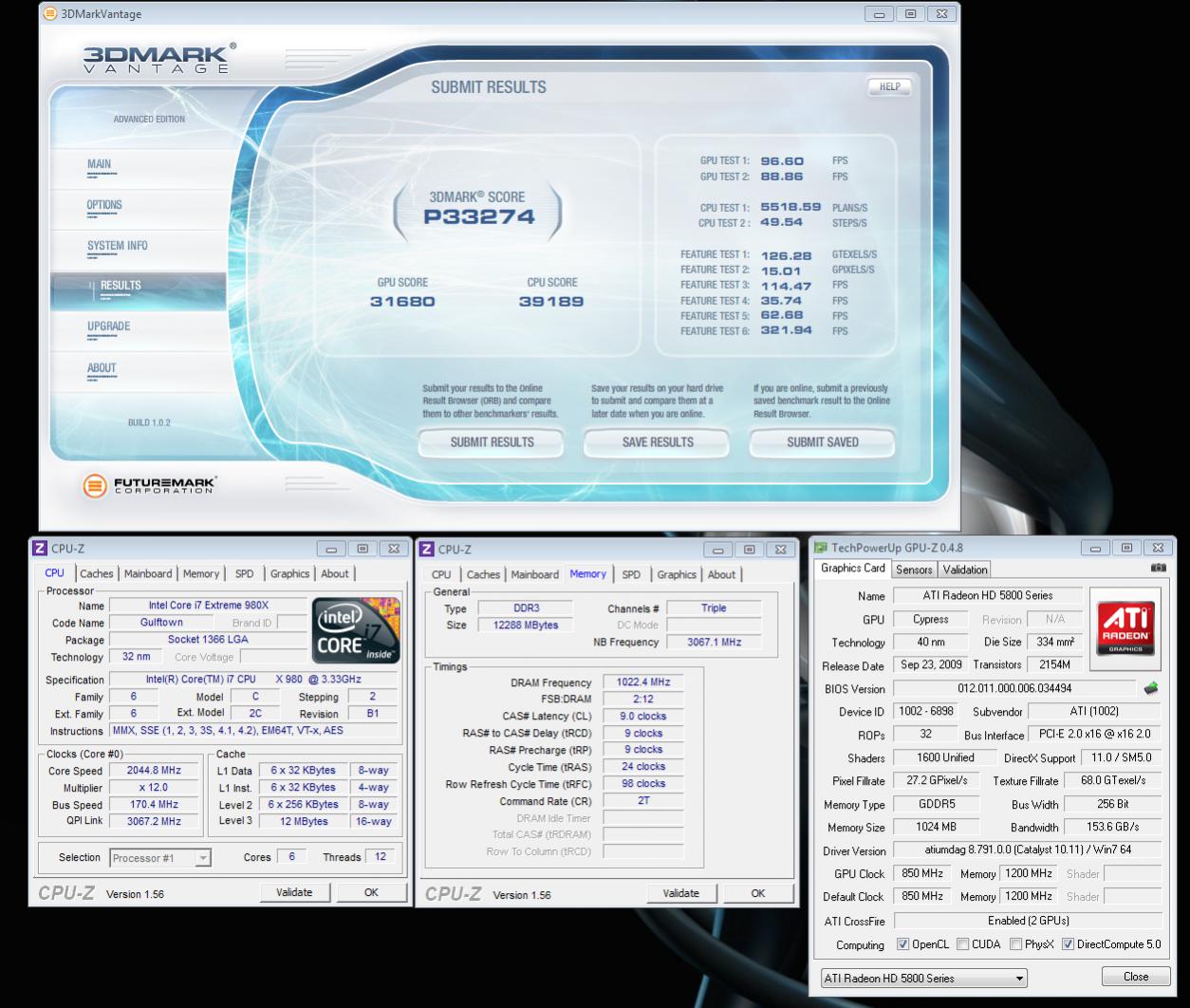Click the first CPU-Z window's title icon
Viewport: 1190px width, 1008px height.
[x=40, y=549]
